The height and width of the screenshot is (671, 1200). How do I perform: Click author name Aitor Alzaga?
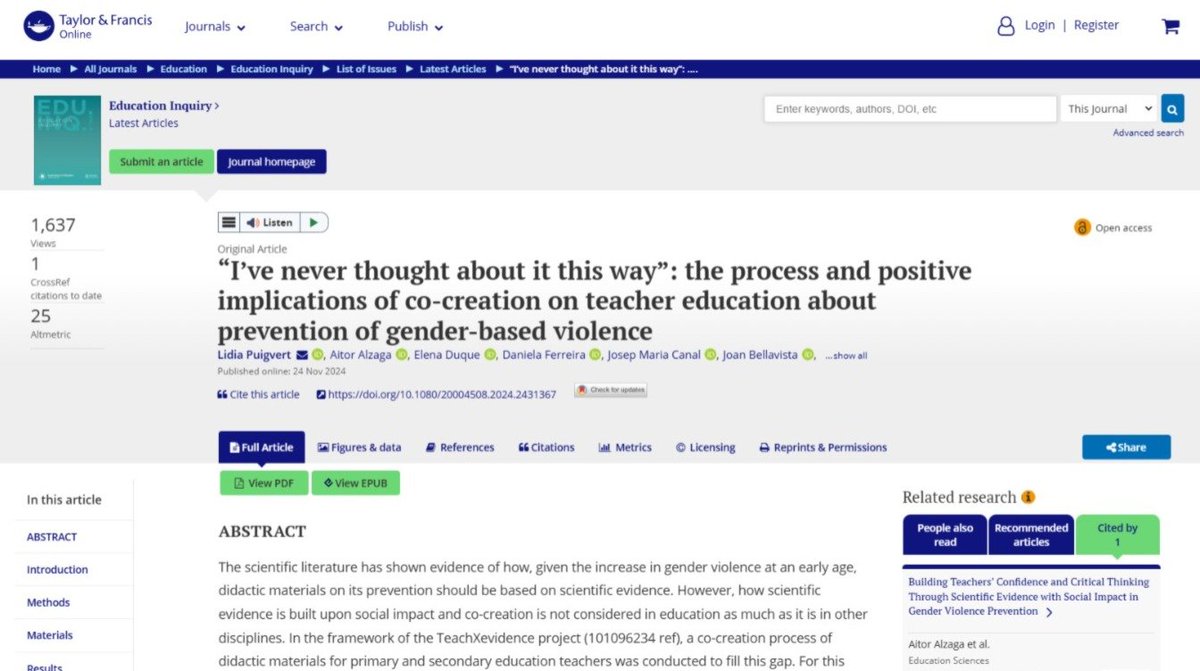tap(360, 355)
